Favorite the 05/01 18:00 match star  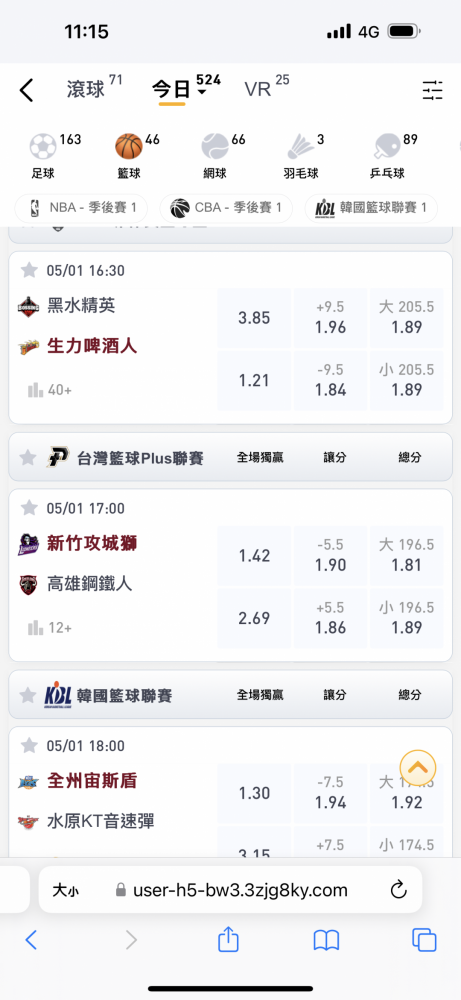(29, 746)
